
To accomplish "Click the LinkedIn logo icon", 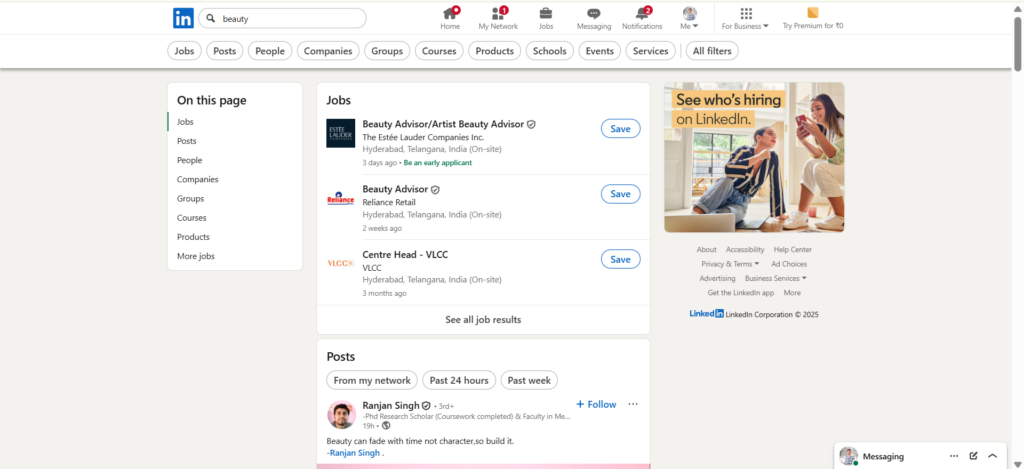I will coord(183,18).
